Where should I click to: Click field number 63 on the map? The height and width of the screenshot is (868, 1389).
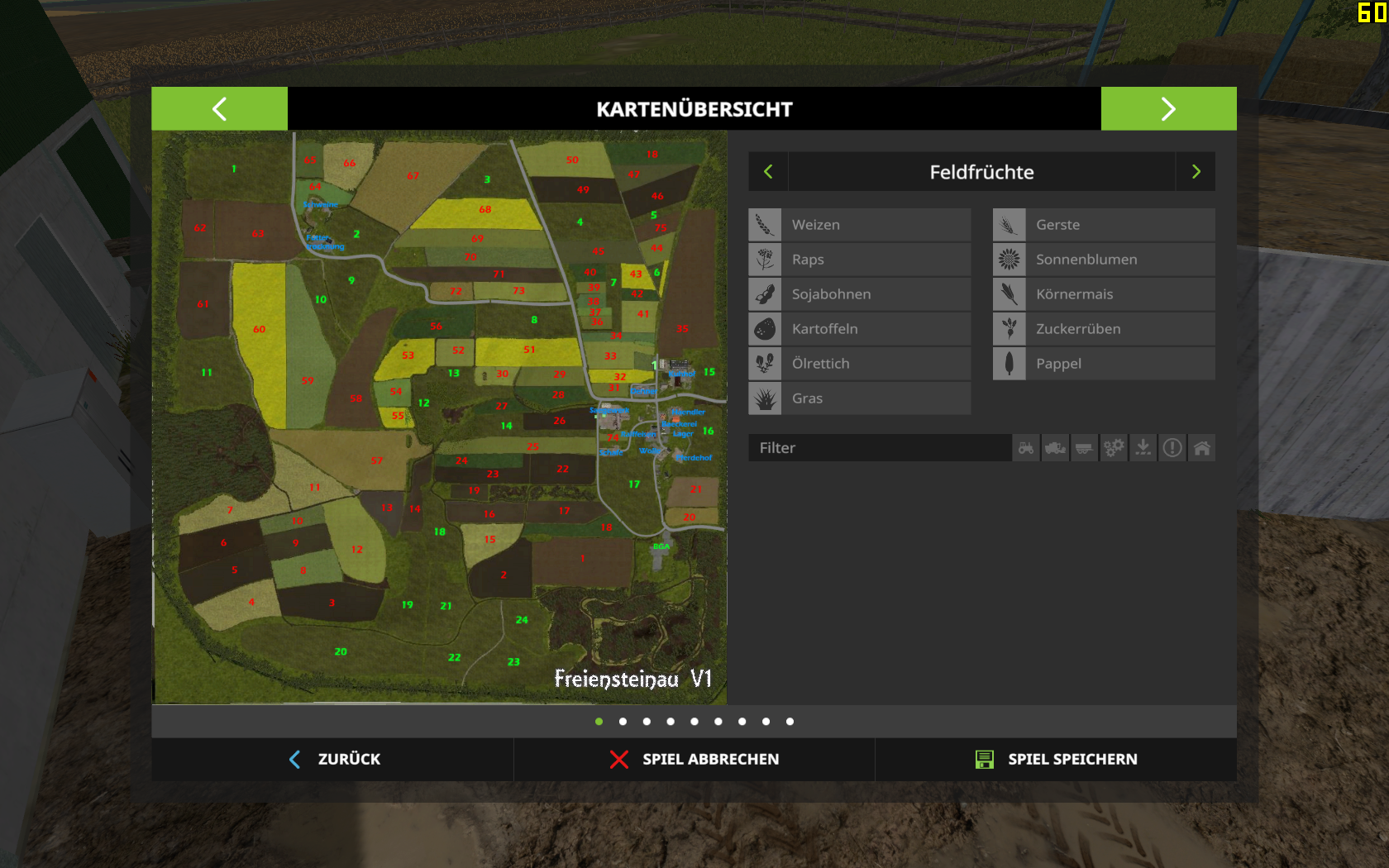click(x=257, y=234)
